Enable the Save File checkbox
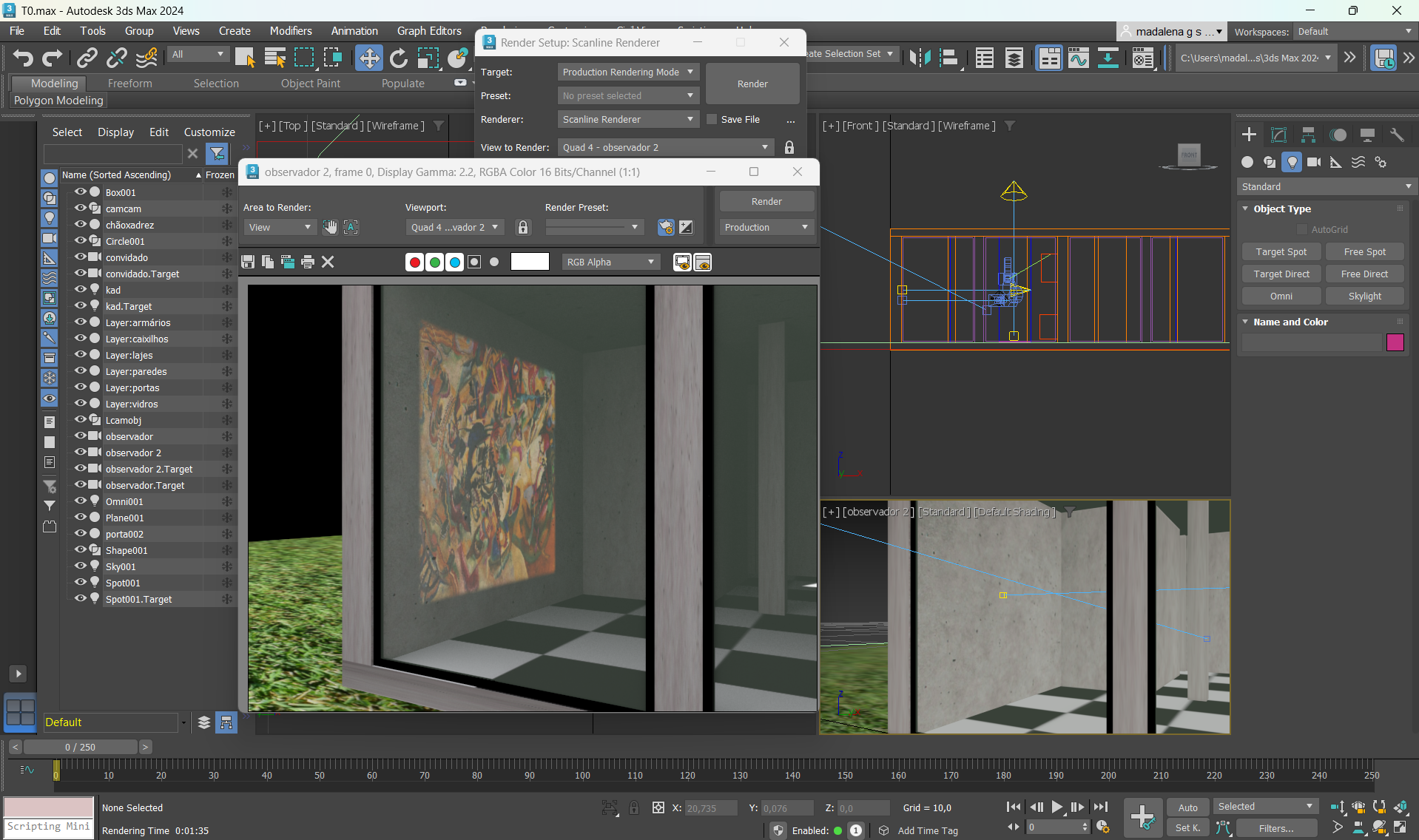This screenshot has width=1419, height=840. (712, 119)
